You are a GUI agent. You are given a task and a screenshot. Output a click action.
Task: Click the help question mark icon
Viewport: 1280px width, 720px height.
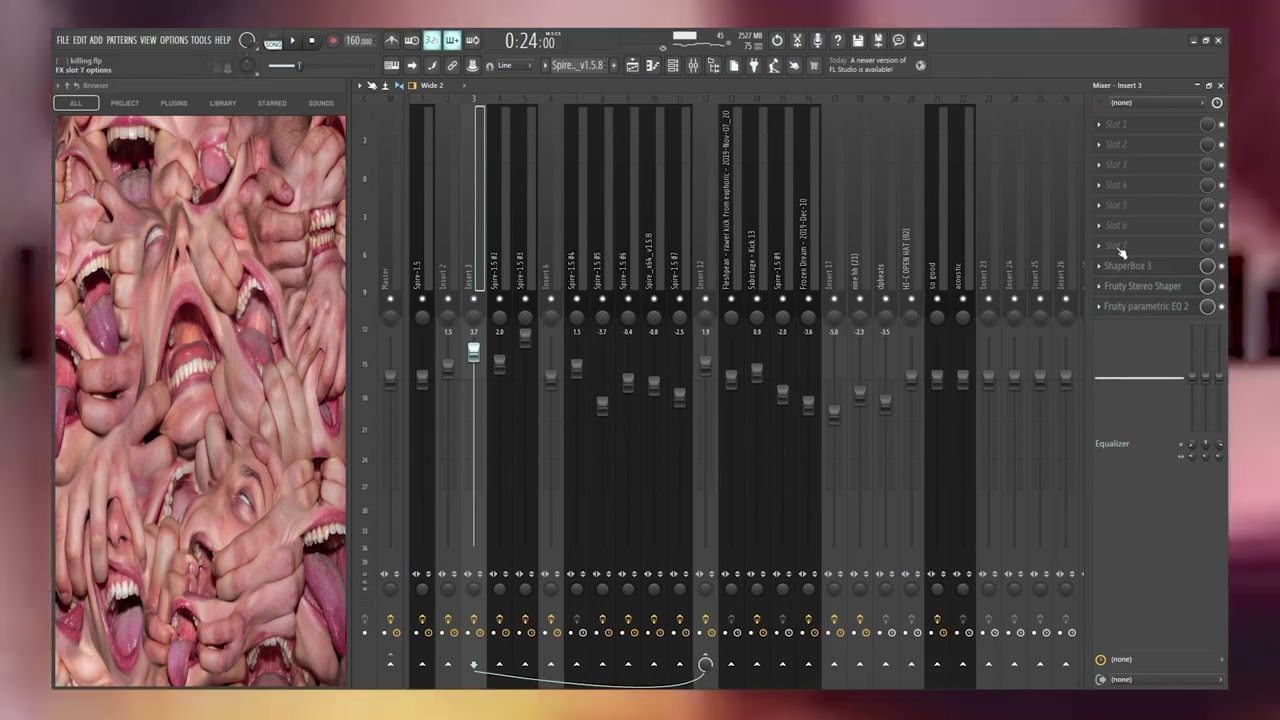tap(837, 40)
